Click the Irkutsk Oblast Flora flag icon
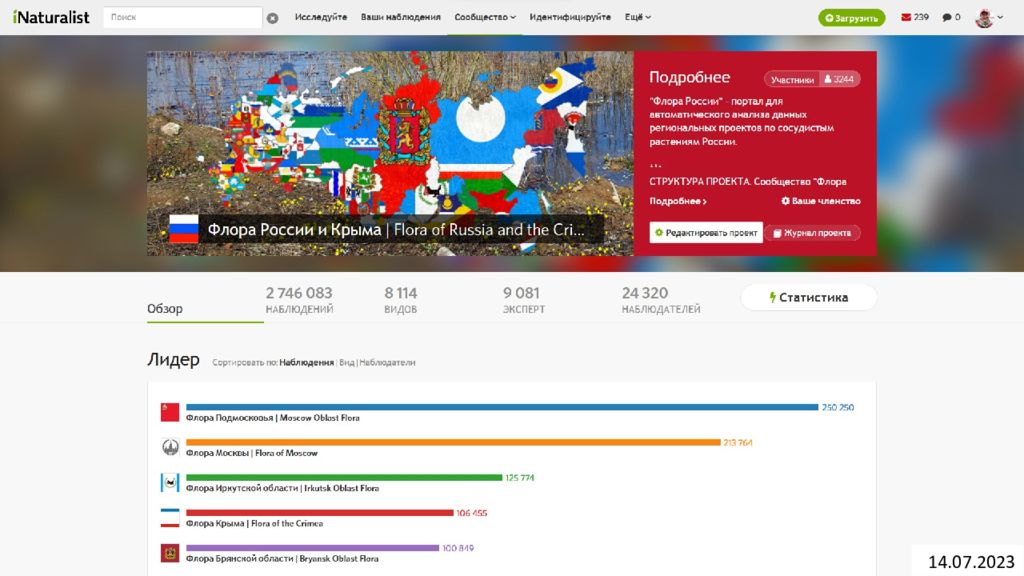 [170, 483]
